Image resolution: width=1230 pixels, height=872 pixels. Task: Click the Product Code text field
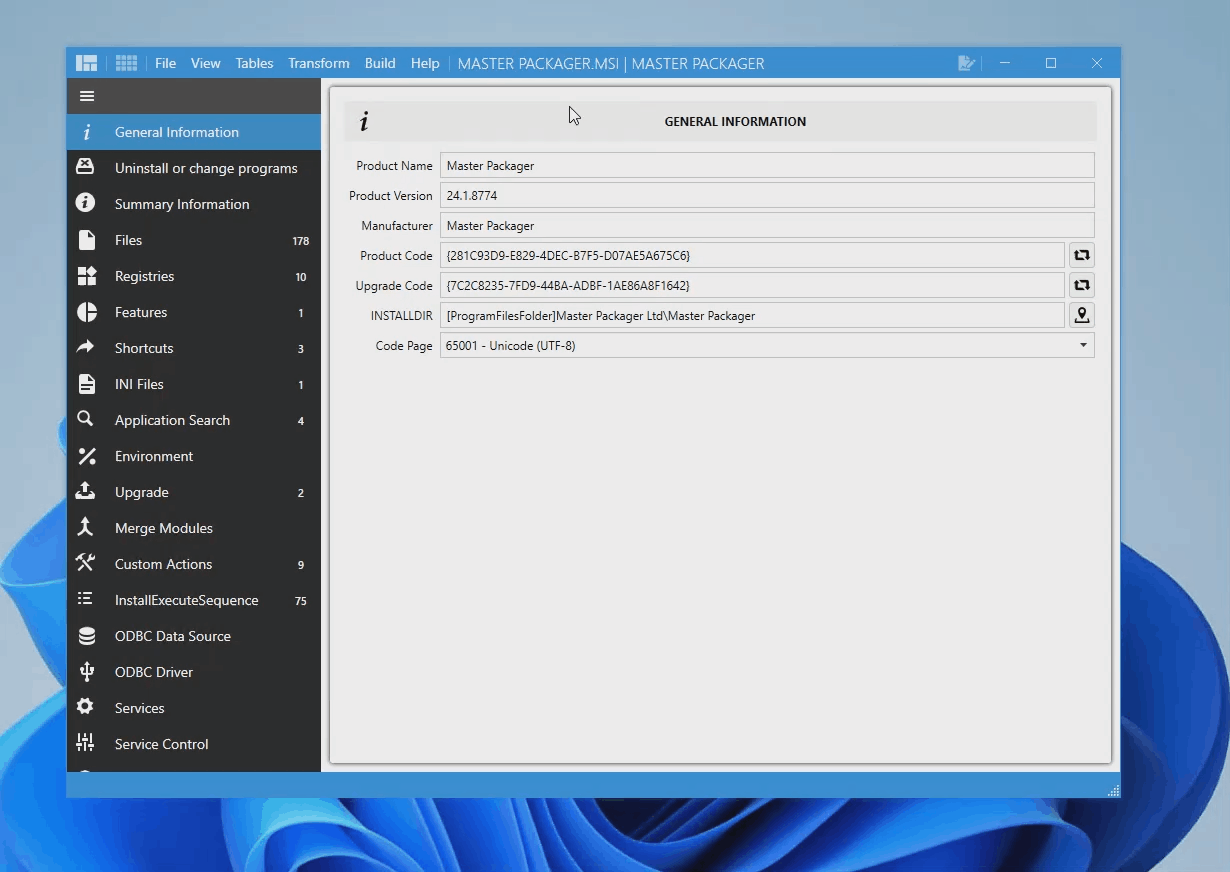pos(752,256)
